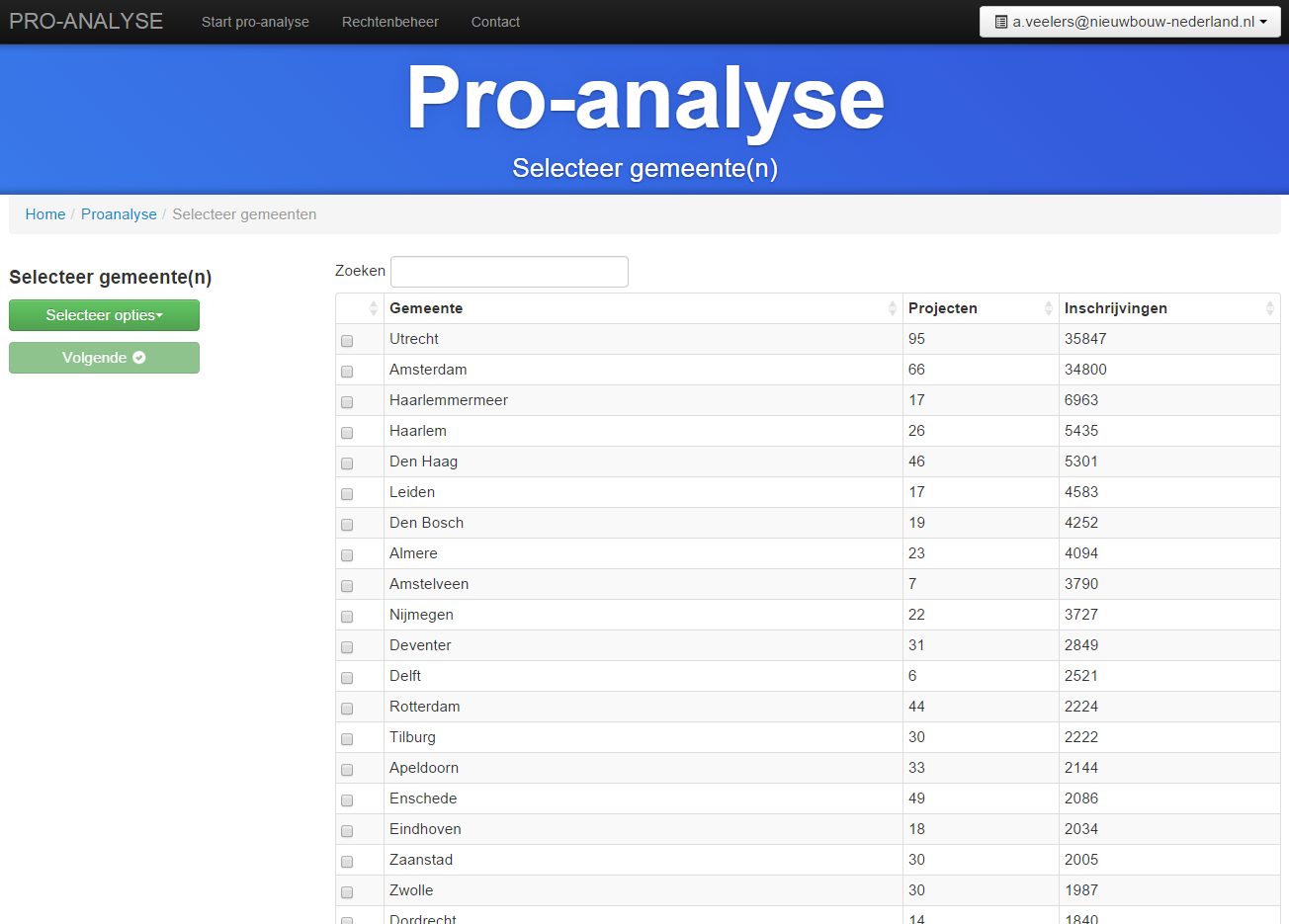Click the Inschrijvingen value 34800
Image resolution: width=1289 pixels, height=924 pixels.
(x=1085, y=370)
